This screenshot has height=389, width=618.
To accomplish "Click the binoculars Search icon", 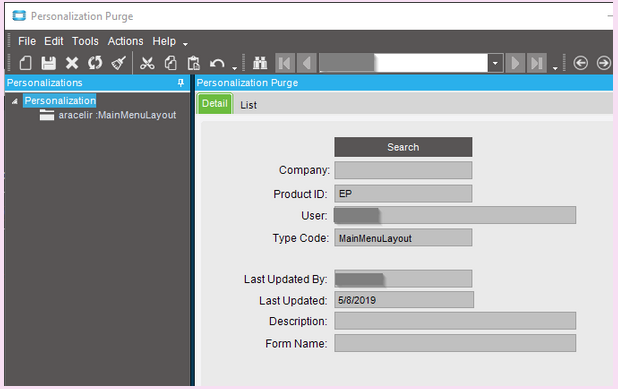I will coord(260,63).
